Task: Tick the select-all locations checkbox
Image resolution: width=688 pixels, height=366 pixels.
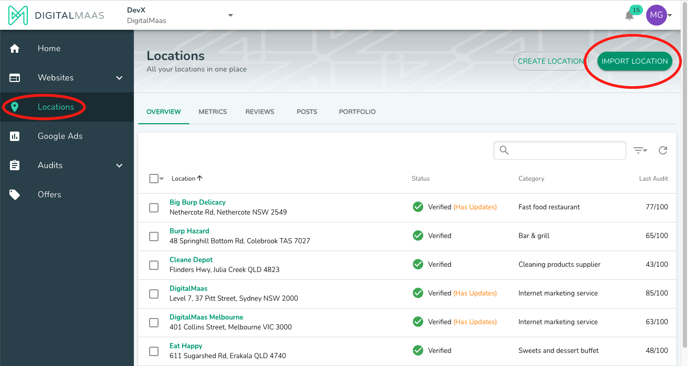Action: [x=154, y=179]
